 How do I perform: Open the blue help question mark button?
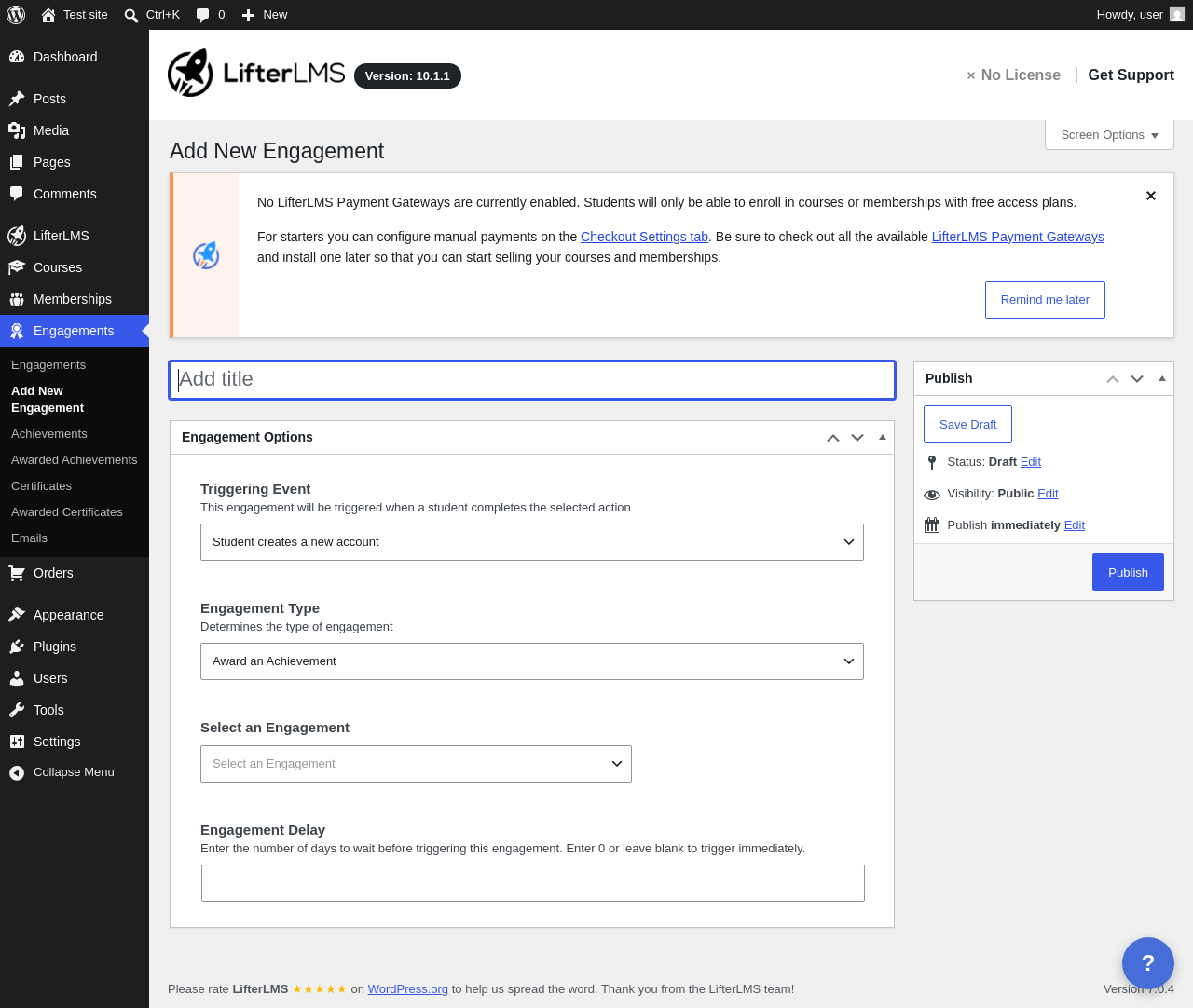click(x=1148, y=963)
